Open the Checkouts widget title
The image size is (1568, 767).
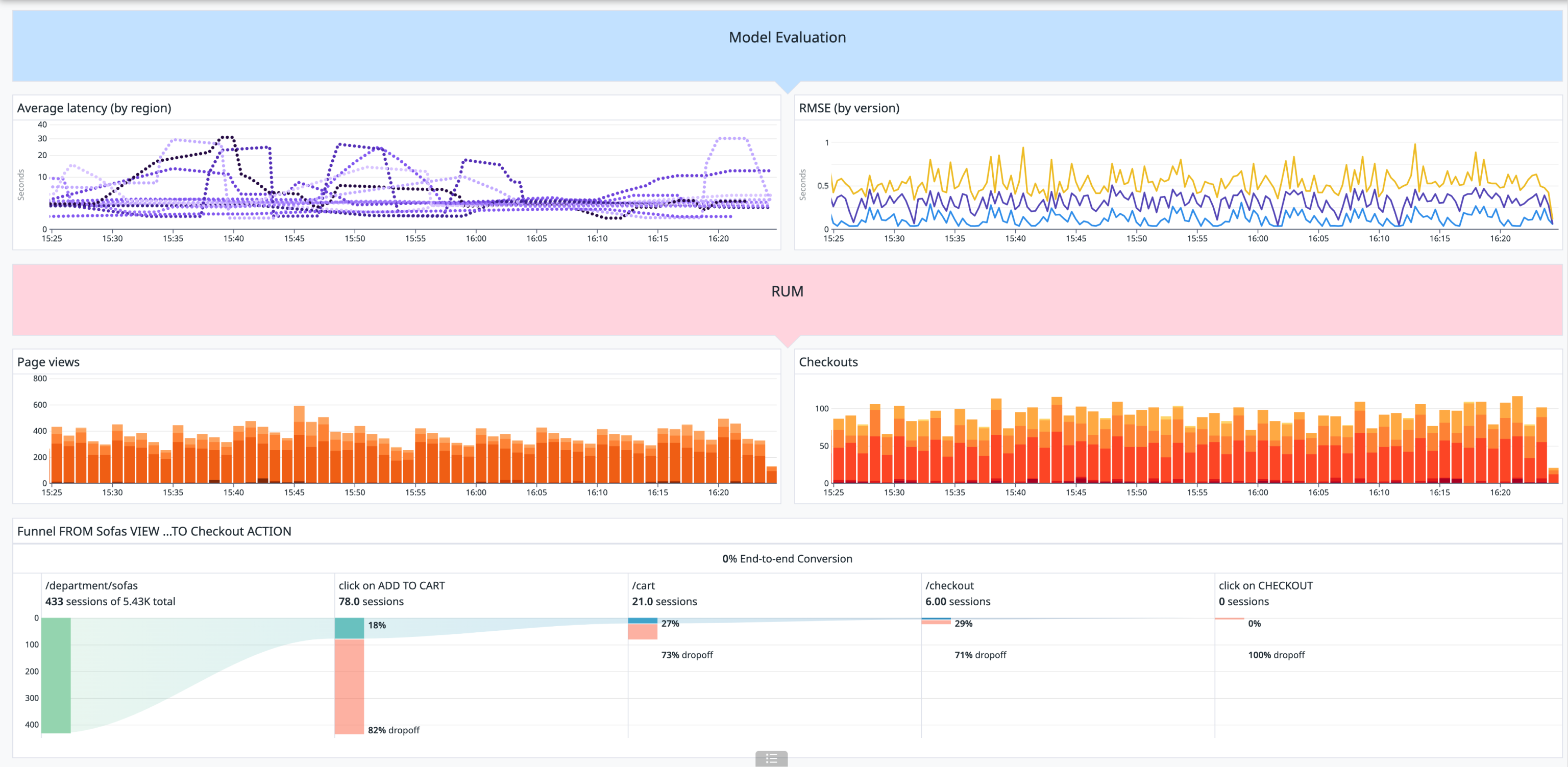click(x=828, y=362)
